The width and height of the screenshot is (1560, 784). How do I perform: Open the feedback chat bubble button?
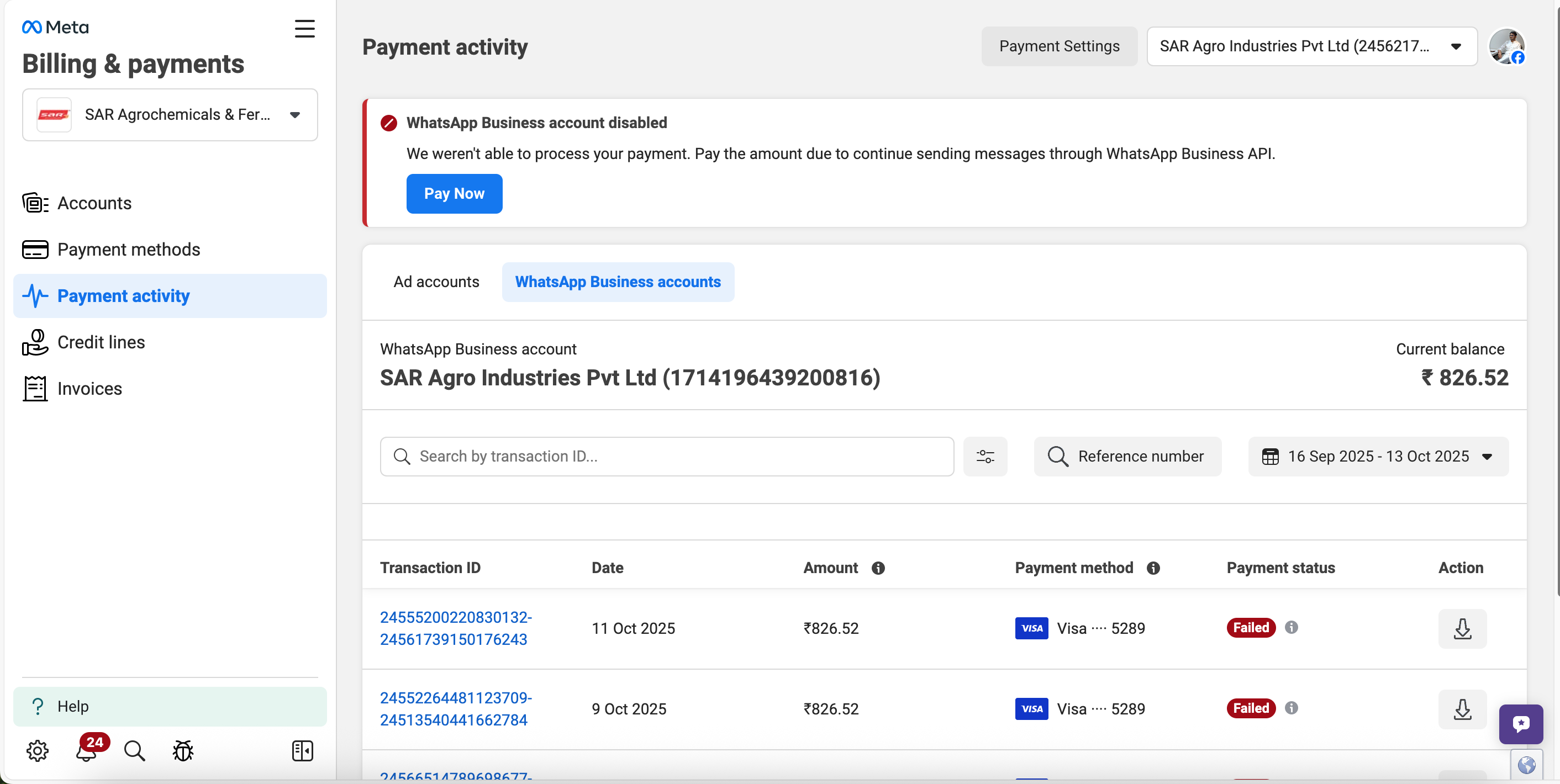(x=1520, y=724)
